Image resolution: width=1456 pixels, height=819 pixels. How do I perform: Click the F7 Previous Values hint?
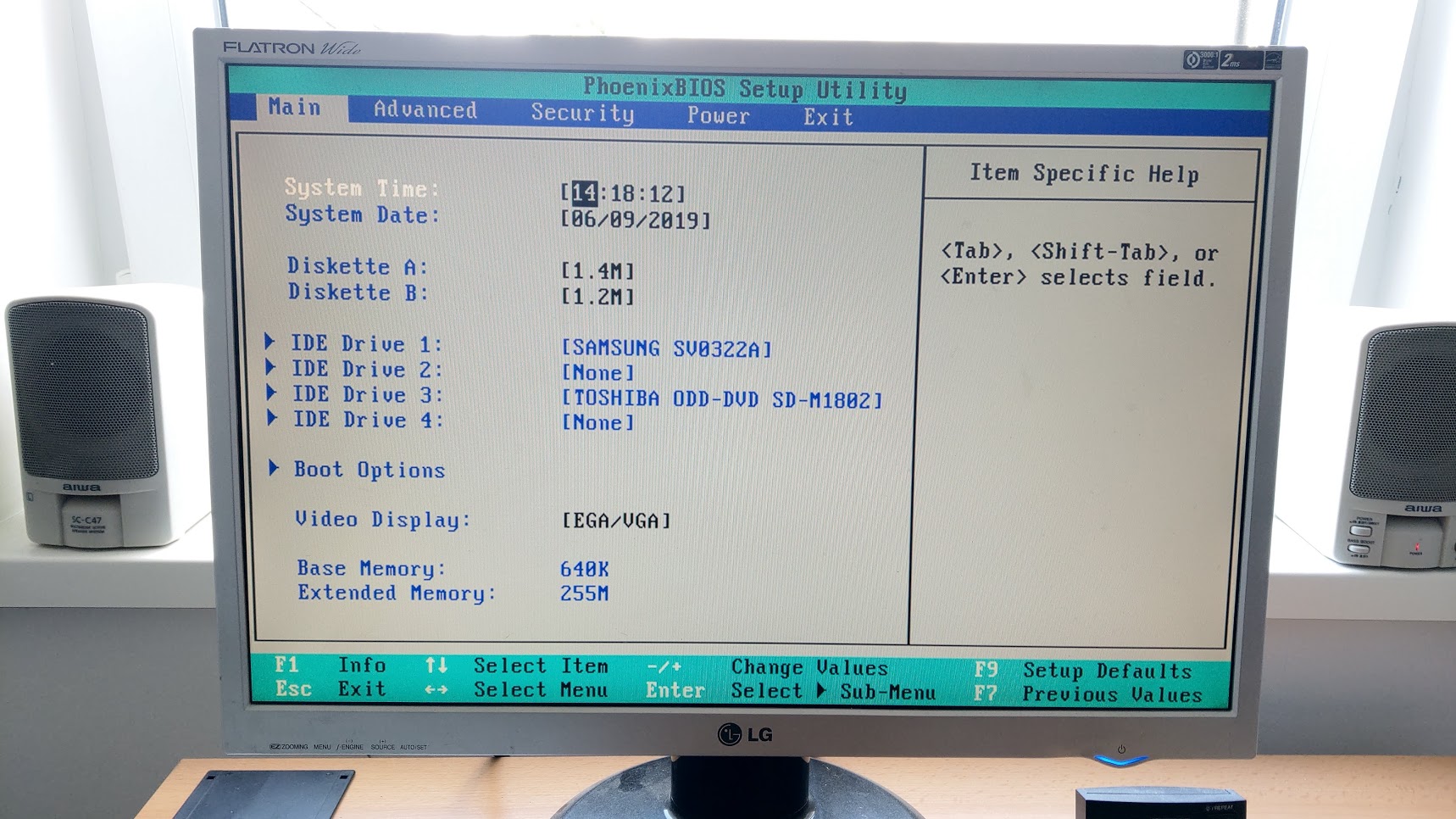(x=1088, y=694)
